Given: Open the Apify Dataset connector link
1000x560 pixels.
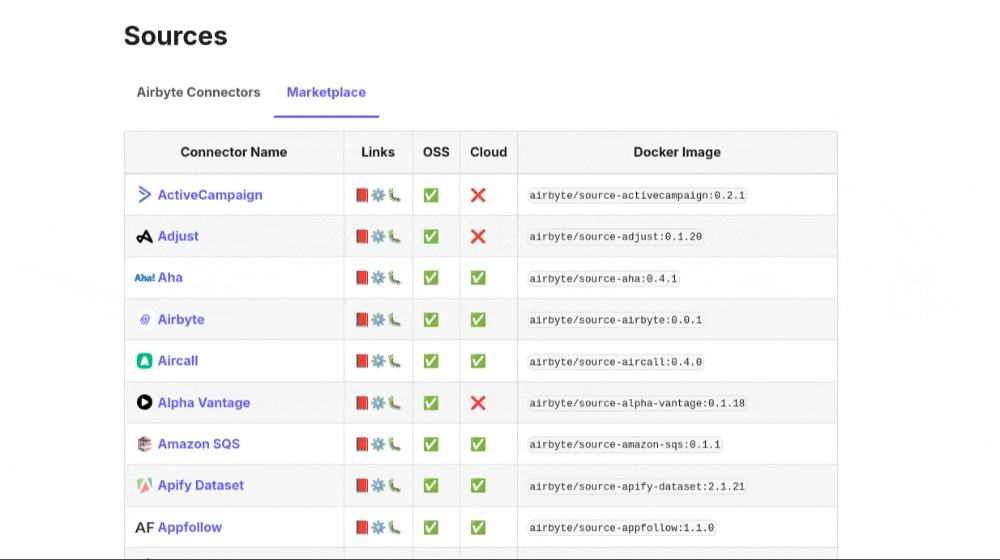Looking at the screenshot, I should (x=201, y=485).
